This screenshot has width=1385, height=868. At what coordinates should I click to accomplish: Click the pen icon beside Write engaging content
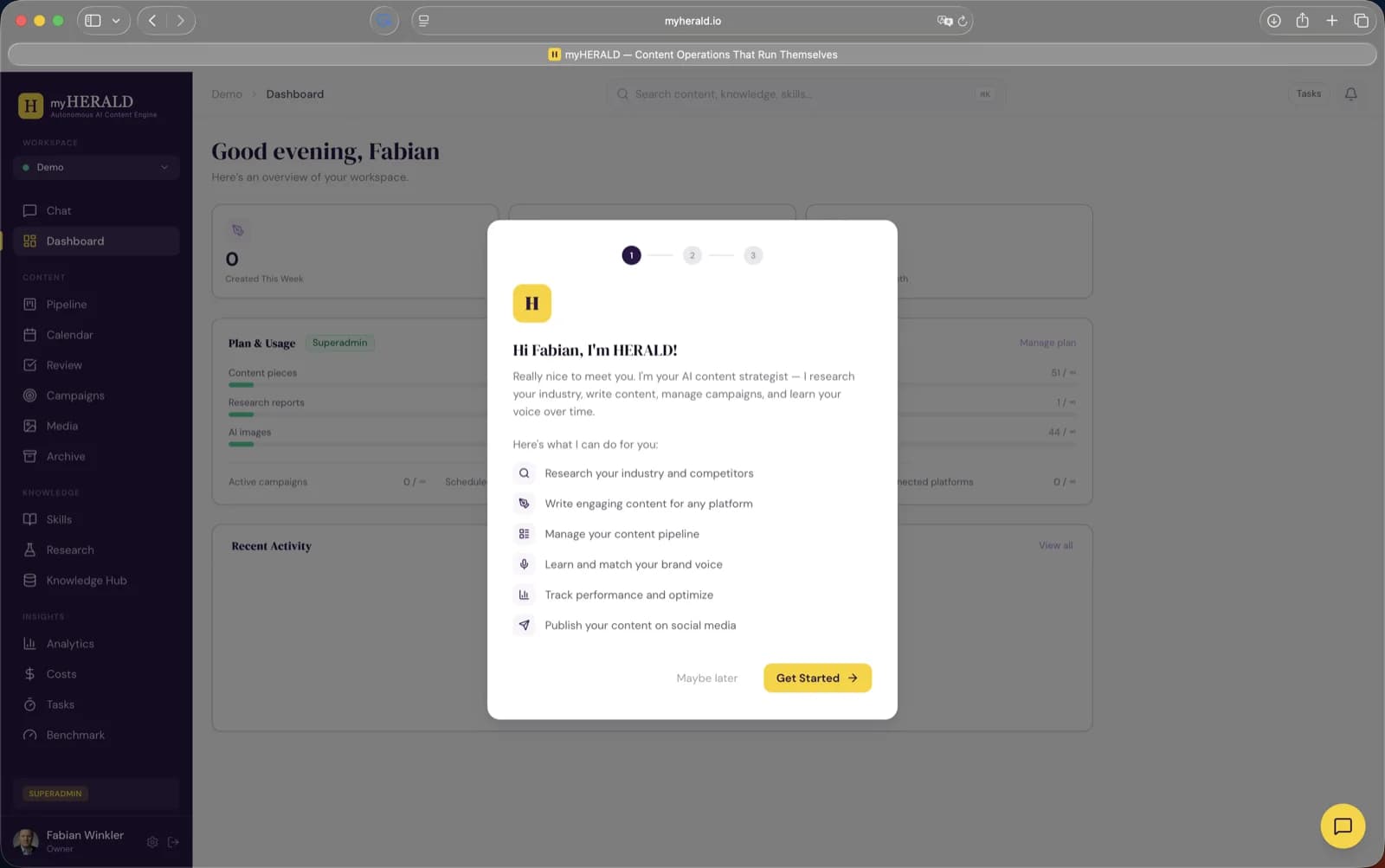click(x=524, y=504)
